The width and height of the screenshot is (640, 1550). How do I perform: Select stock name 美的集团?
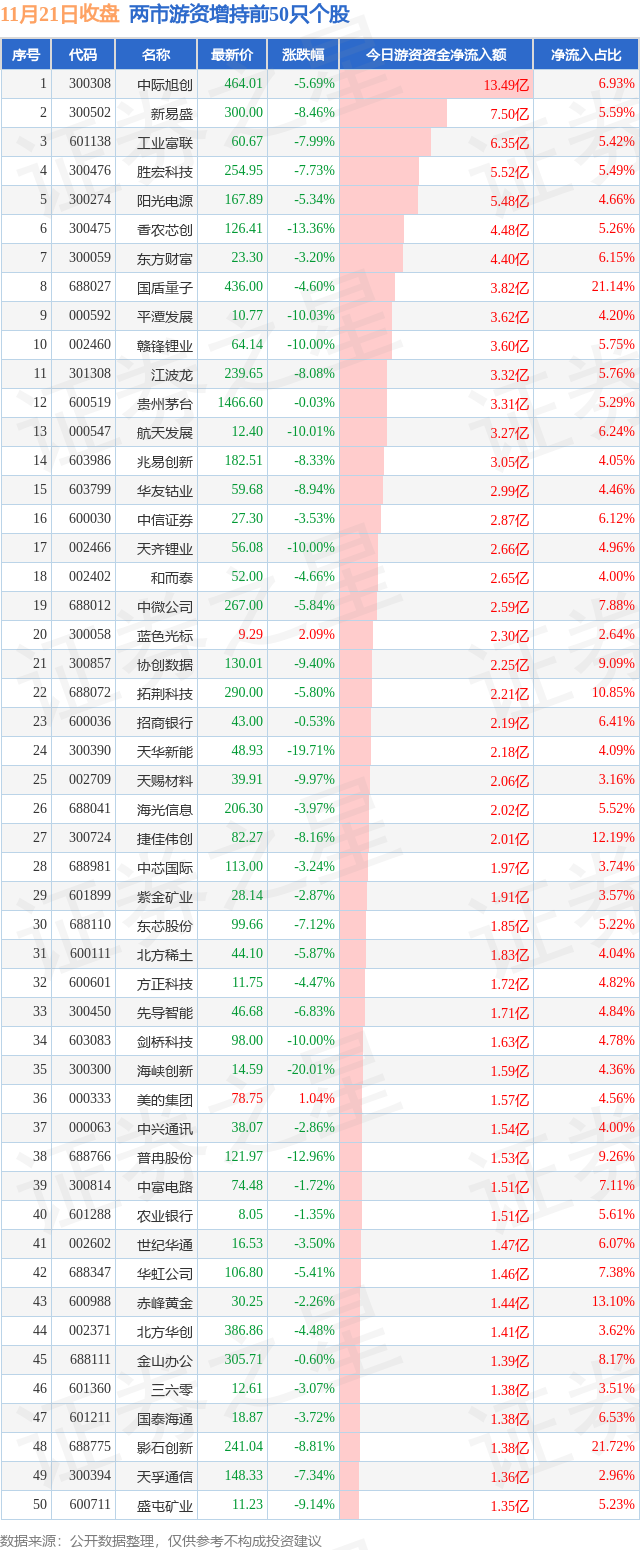click(165, 1100)
